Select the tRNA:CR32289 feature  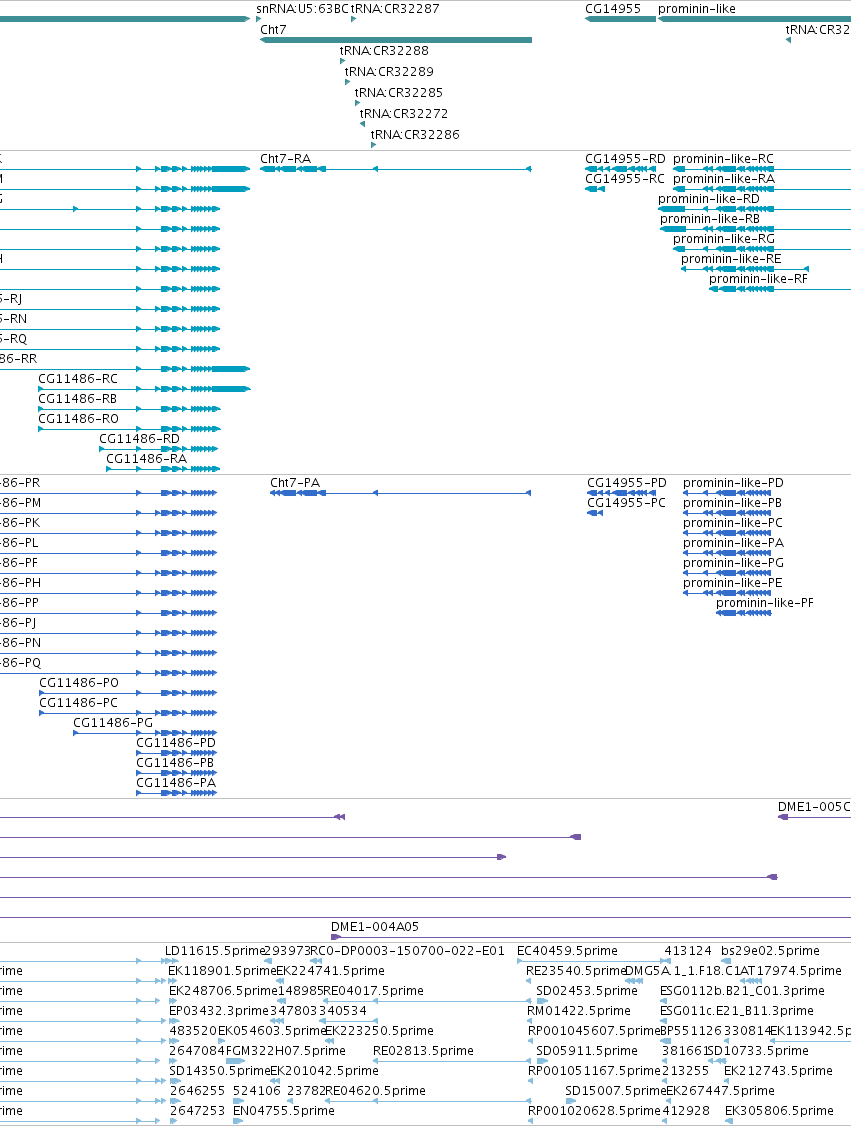coord(348,83)
